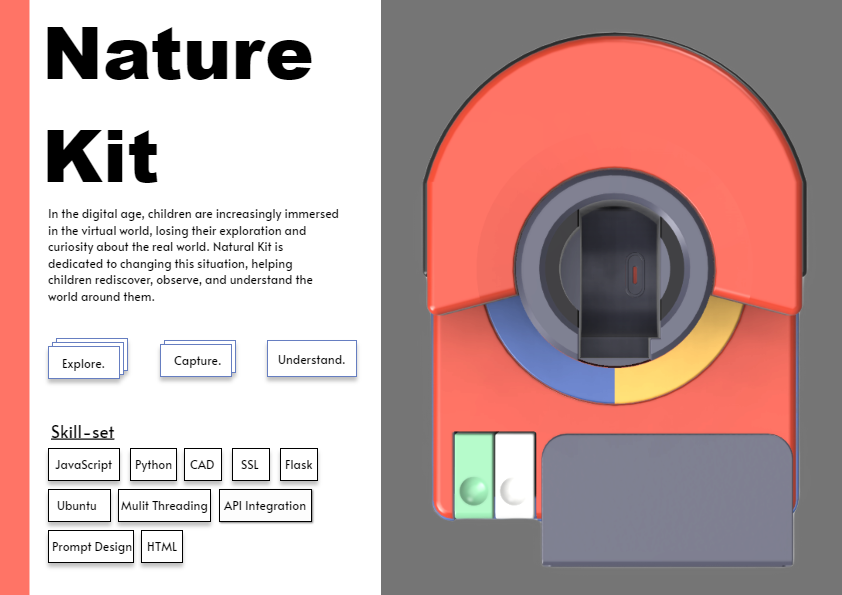This screenshot has height=595, width=842.
Task: Select the JavaScript skill tag
Action: [83, 464]
